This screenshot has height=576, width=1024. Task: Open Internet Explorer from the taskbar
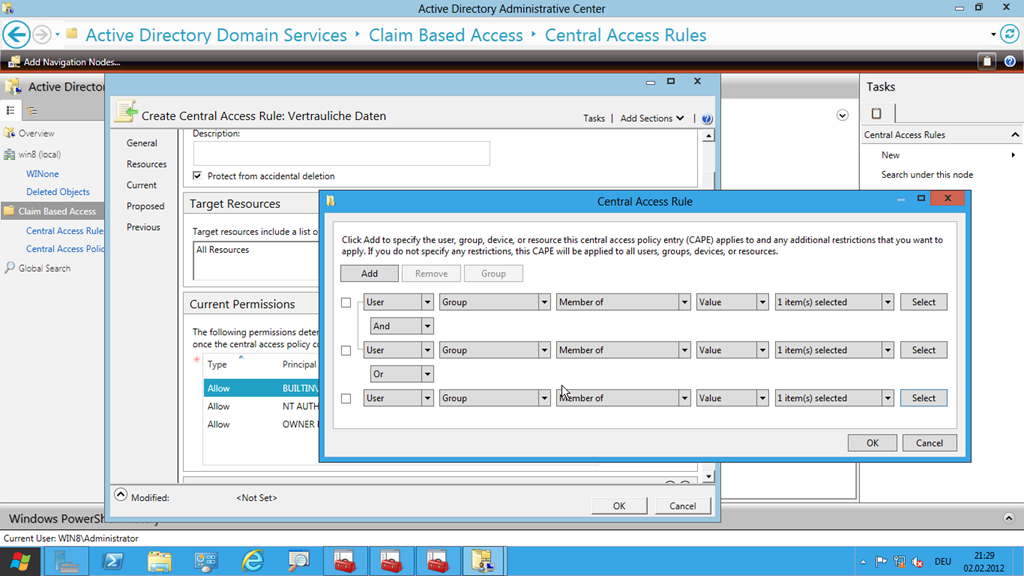click(x=253, y=562)
